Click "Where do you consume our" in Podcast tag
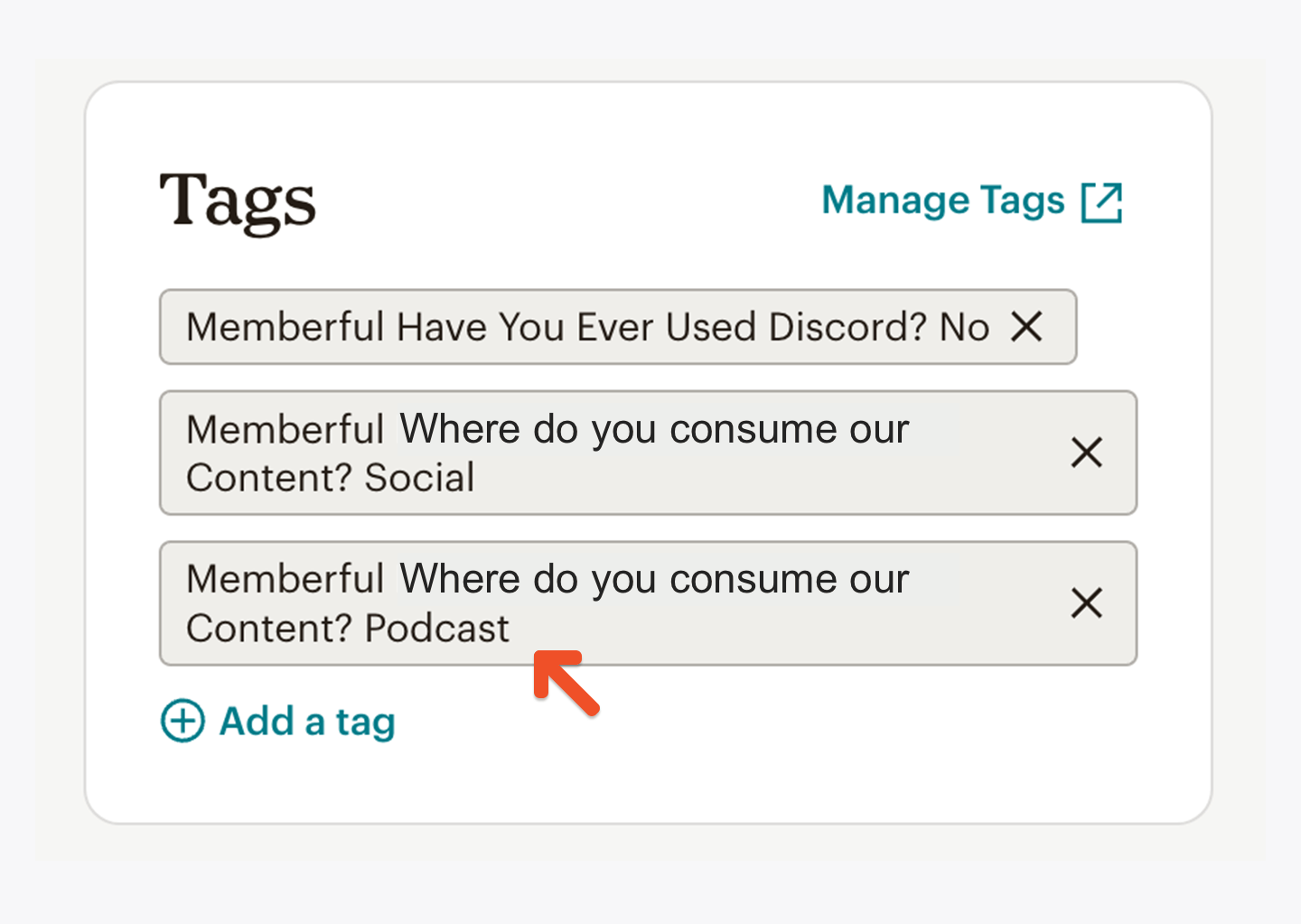The height and width of the screenshot is (924, 1301). click(x=654, y=580)
